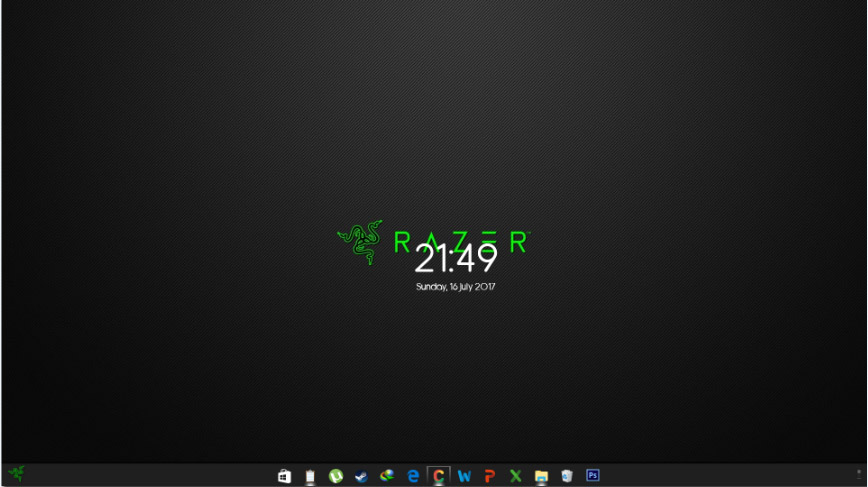Screen dimensions: 868x487
Task: Switch to the active Chrome window
Action: (438, 476)
